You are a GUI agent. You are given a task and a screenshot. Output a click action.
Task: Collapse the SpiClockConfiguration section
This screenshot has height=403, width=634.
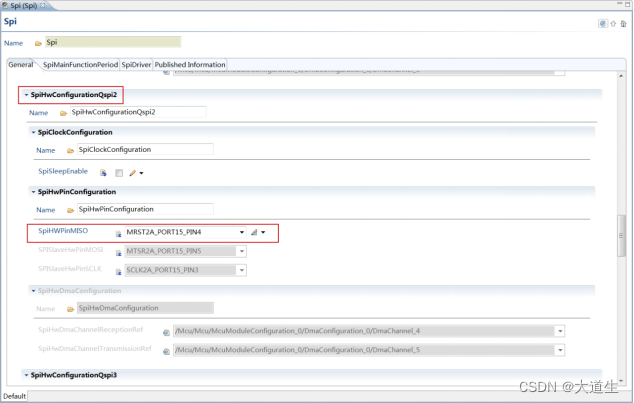point(34,133)
